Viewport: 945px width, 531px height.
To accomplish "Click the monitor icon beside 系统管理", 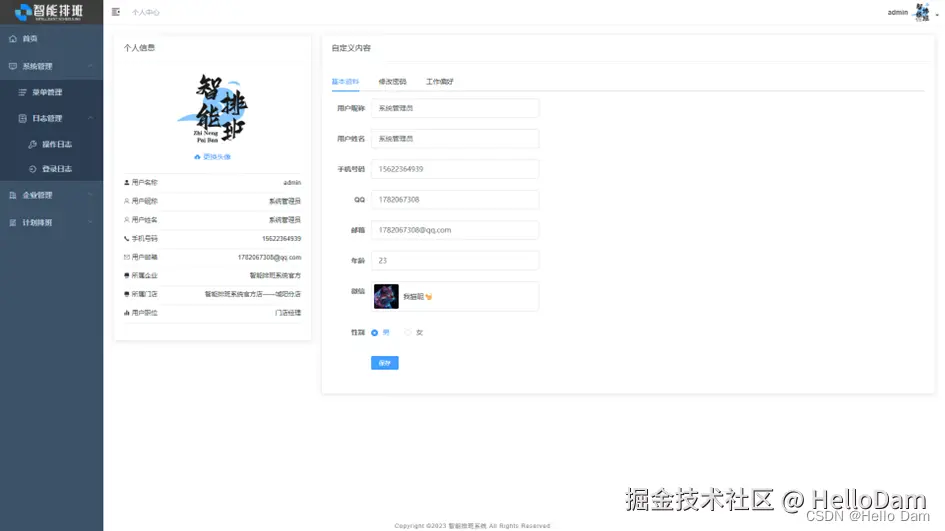I will tap(13, 66).
